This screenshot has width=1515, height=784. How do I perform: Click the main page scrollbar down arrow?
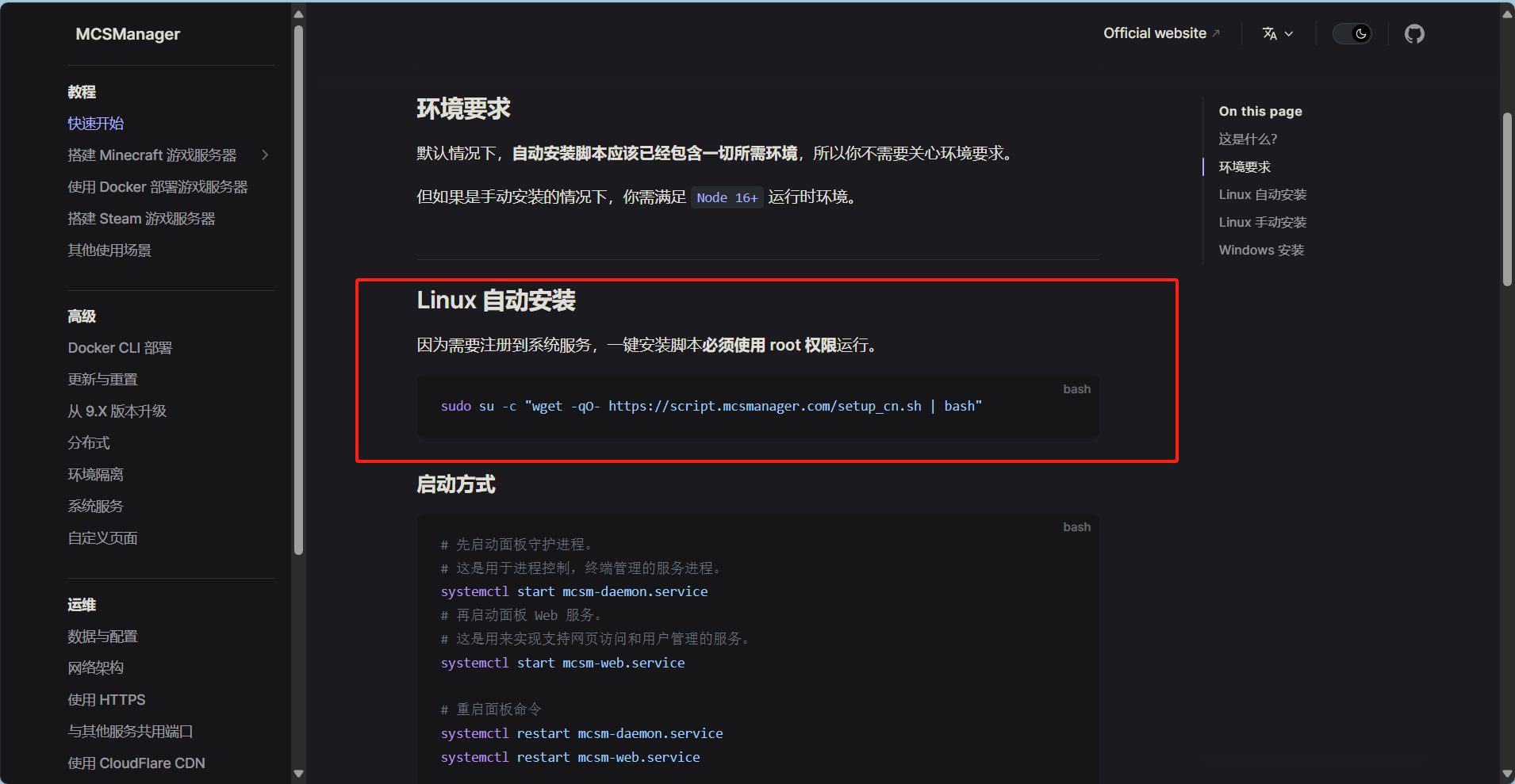click(1507, 774)
